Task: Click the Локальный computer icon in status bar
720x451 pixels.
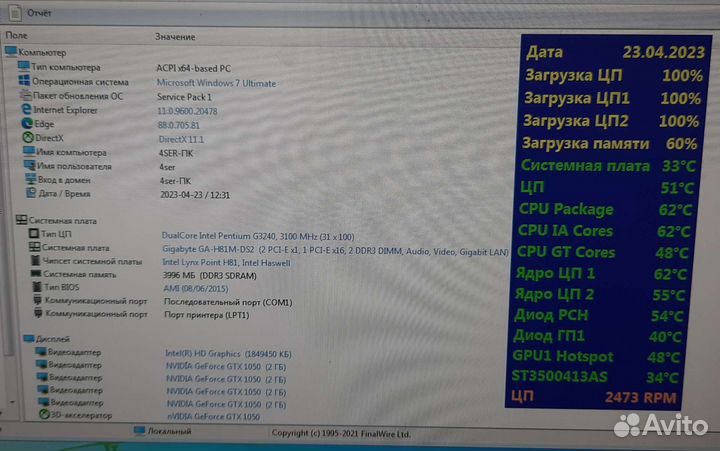Action: (x=140, y=432)
